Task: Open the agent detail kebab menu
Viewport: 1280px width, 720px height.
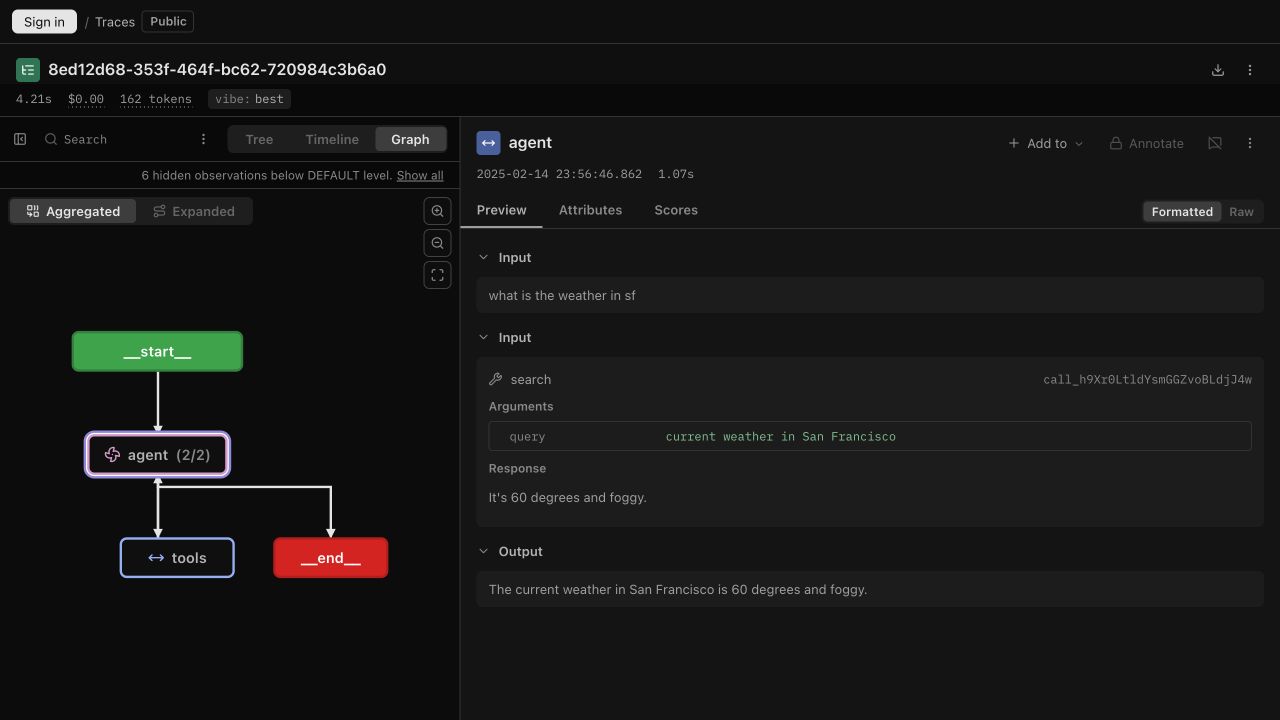Action: point(1249,143)
